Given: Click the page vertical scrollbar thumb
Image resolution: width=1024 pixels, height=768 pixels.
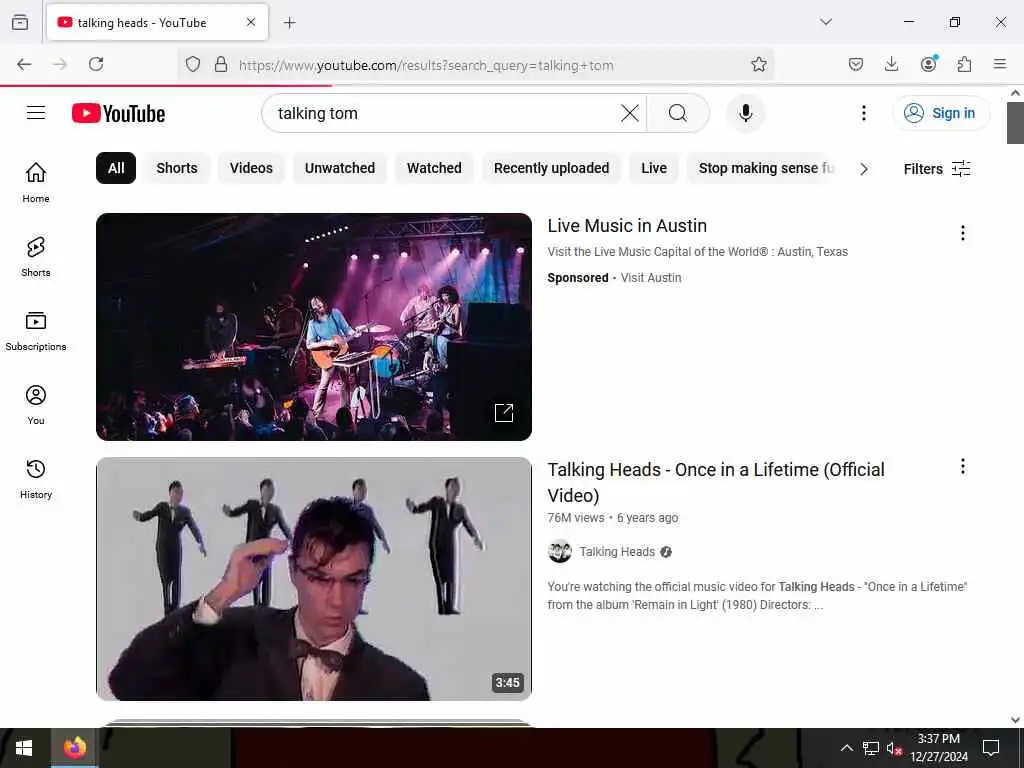Looking at the screenshot, I should point(1015,122).
